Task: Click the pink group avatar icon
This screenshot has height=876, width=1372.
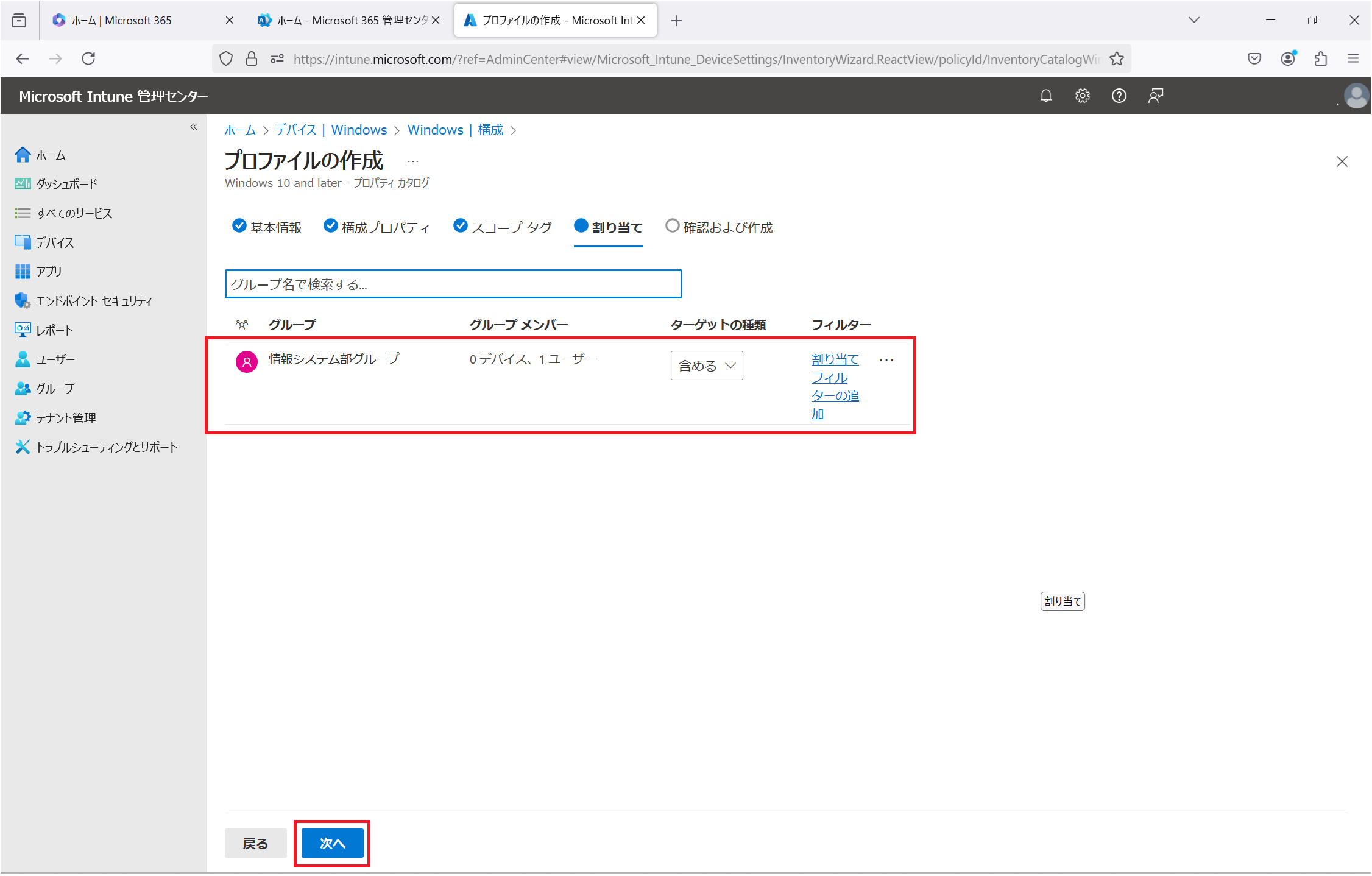Action: click(246, 361)
